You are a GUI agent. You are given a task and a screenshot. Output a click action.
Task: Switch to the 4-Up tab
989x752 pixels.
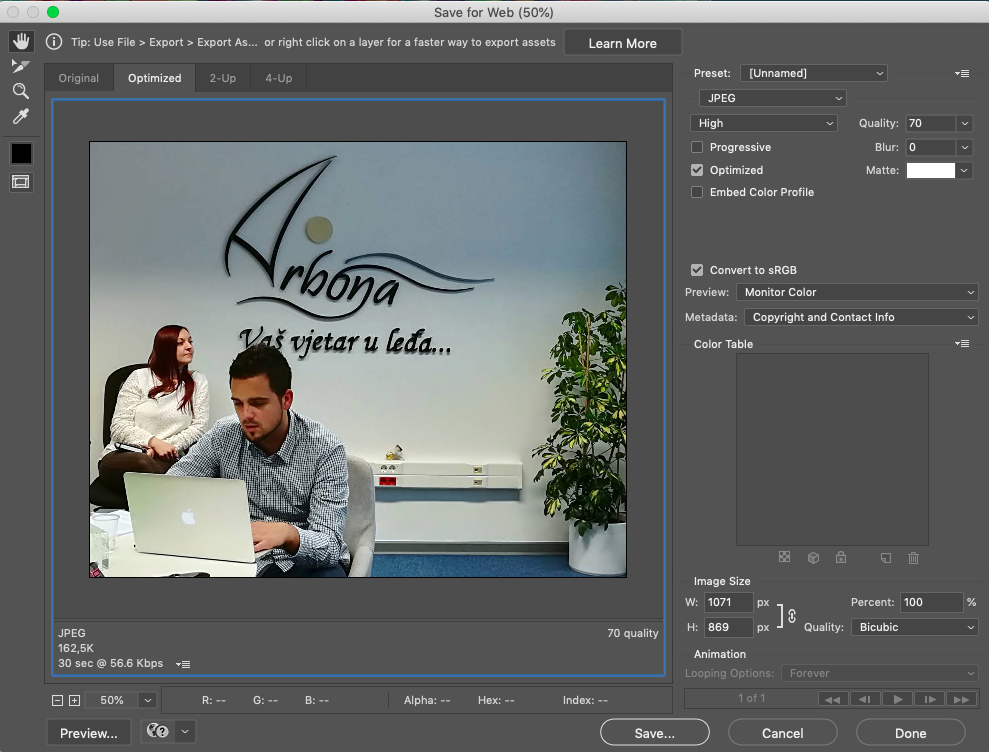tap(278, 78)
